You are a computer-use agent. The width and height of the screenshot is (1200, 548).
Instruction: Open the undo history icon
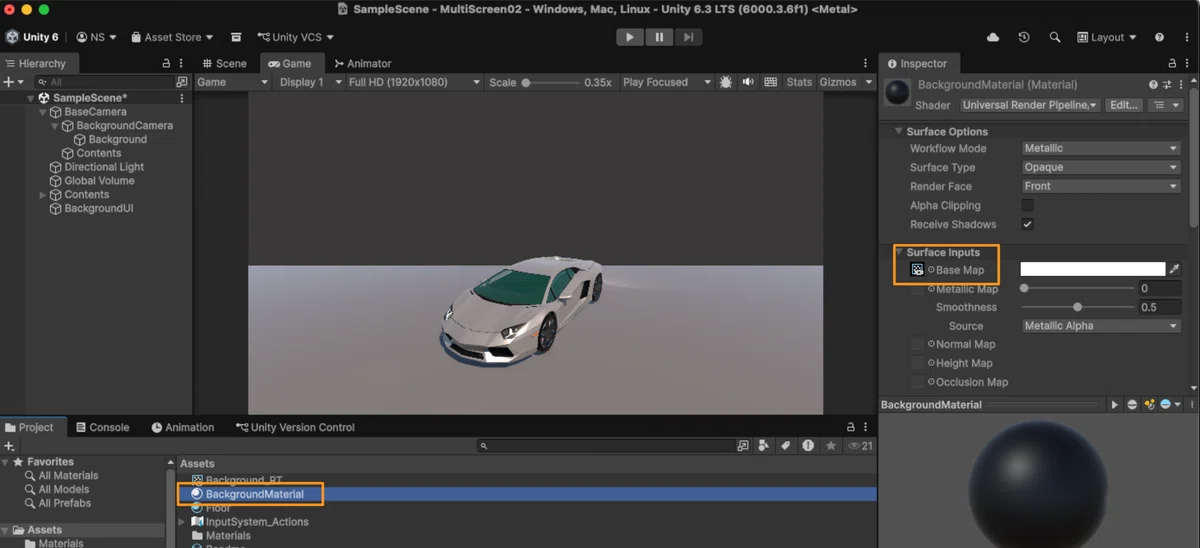click(1024, 37)
